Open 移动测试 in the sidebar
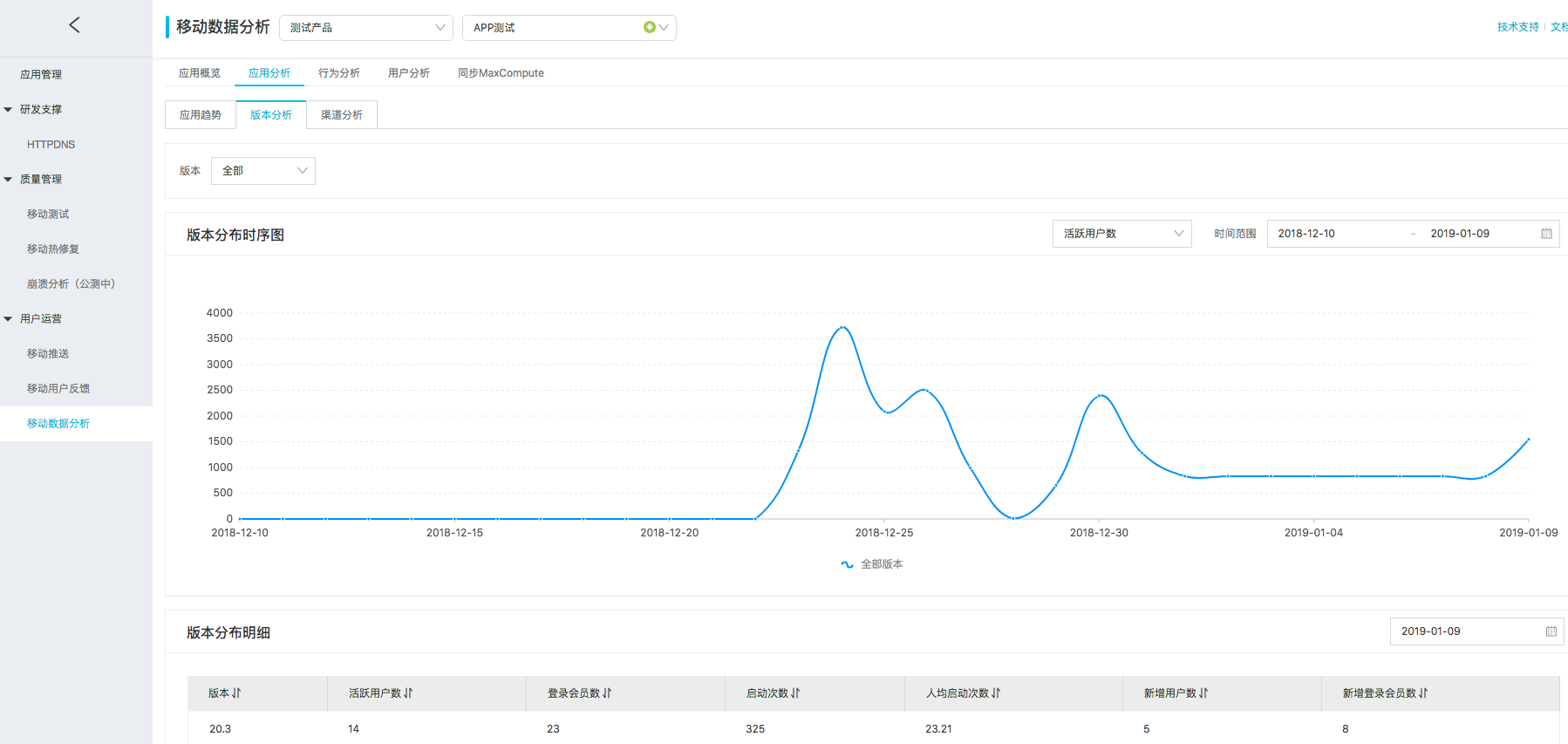This screenshot has width=1568, height=744. [x=48, y=215]
